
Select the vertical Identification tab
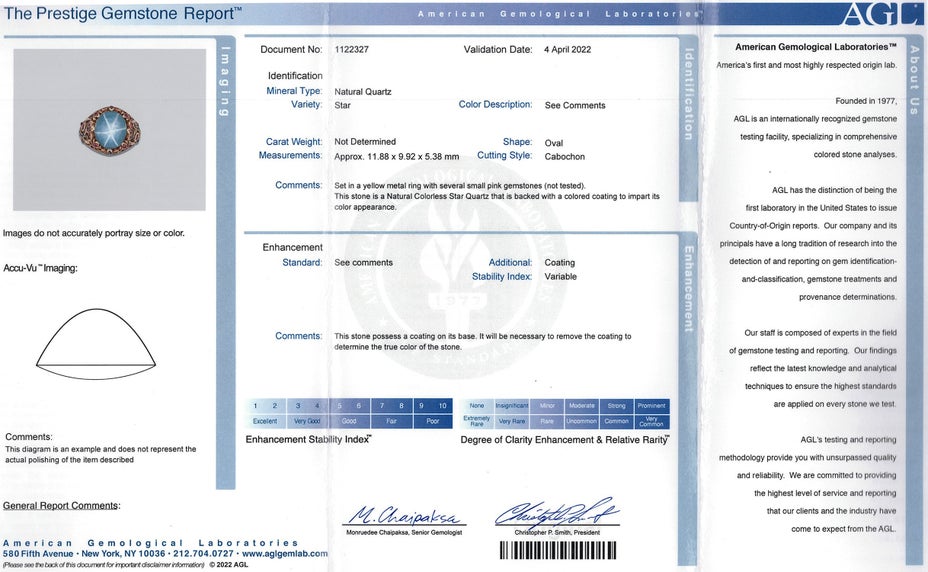point(688,95)
